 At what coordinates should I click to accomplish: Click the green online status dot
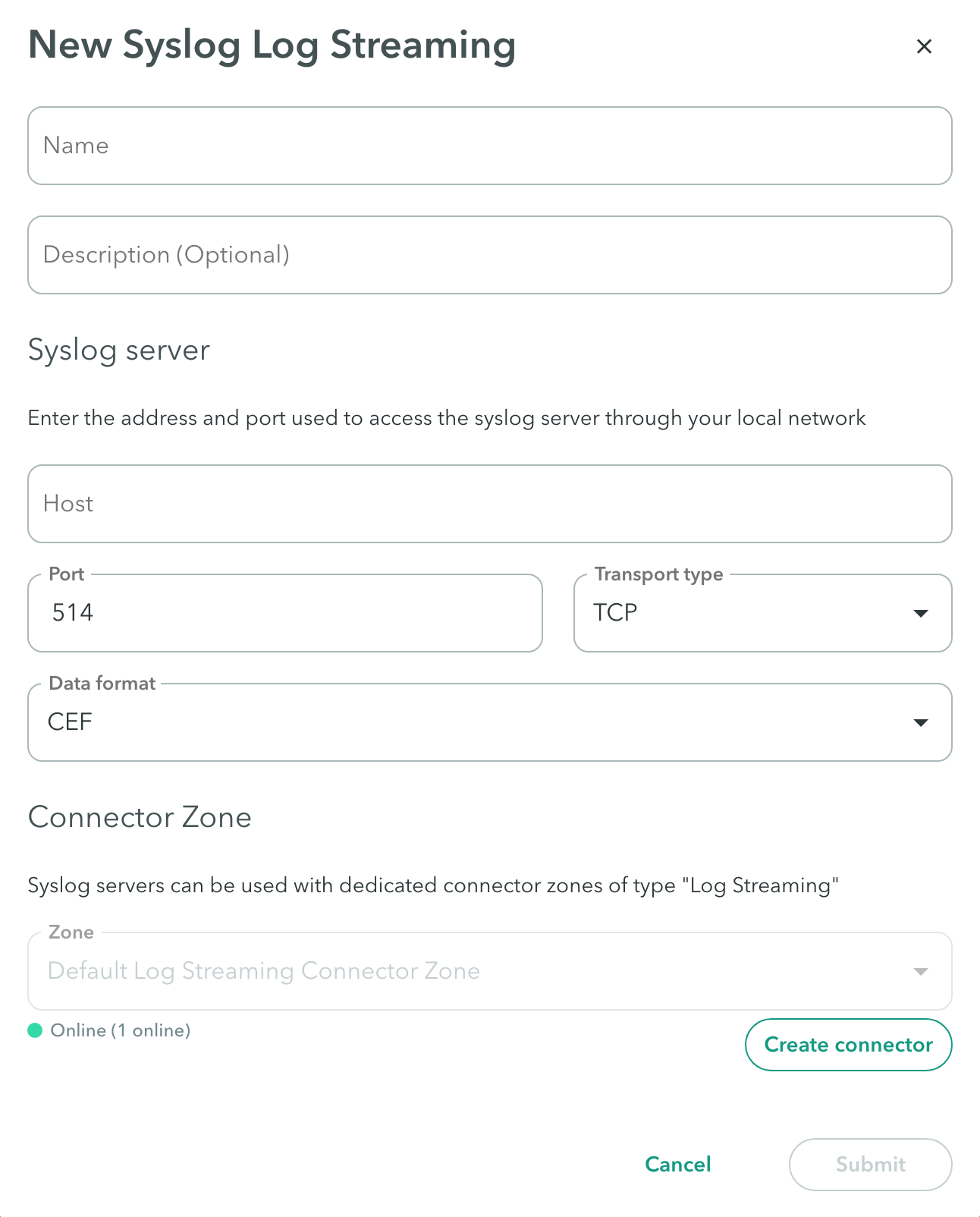pos(35,1030)
